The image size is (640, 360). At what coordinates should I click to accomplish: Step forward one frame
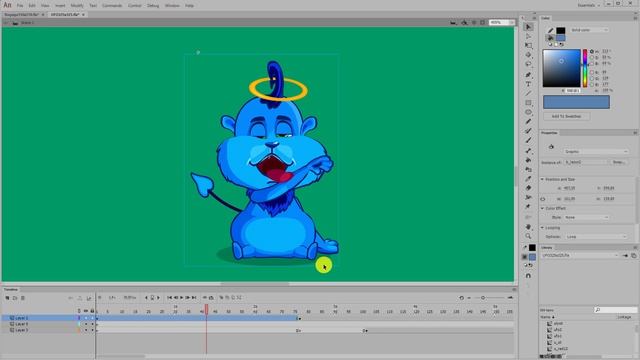[188, 298]
